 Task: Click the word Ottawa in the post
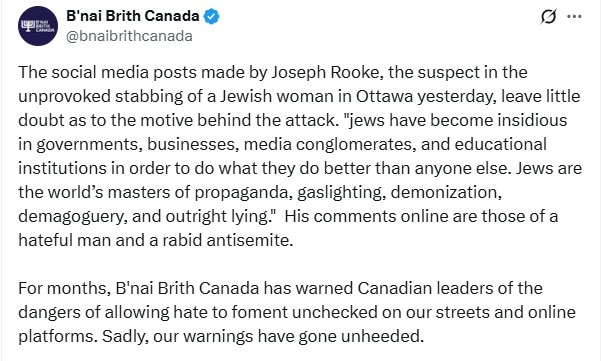pyautogui.click(x=384, y=96)
